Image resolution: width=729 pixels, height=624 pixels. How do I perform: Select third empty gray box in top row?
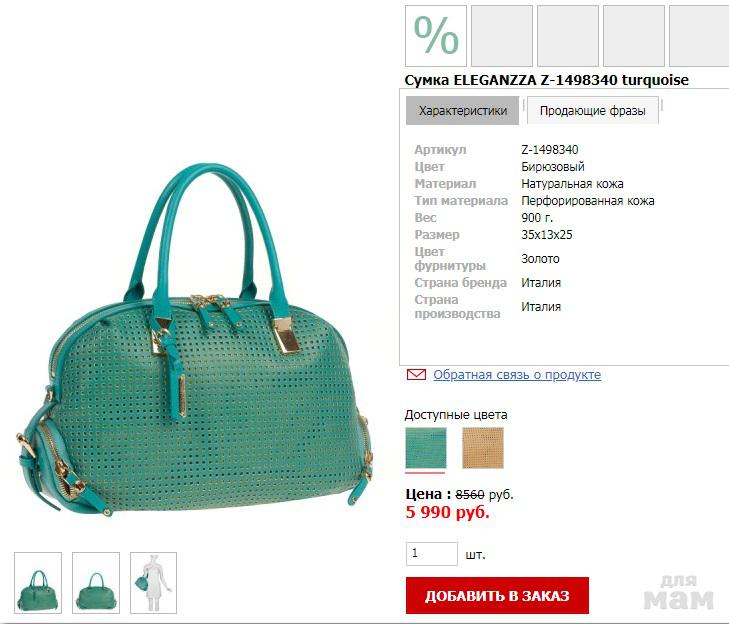[x=634, y=36]
